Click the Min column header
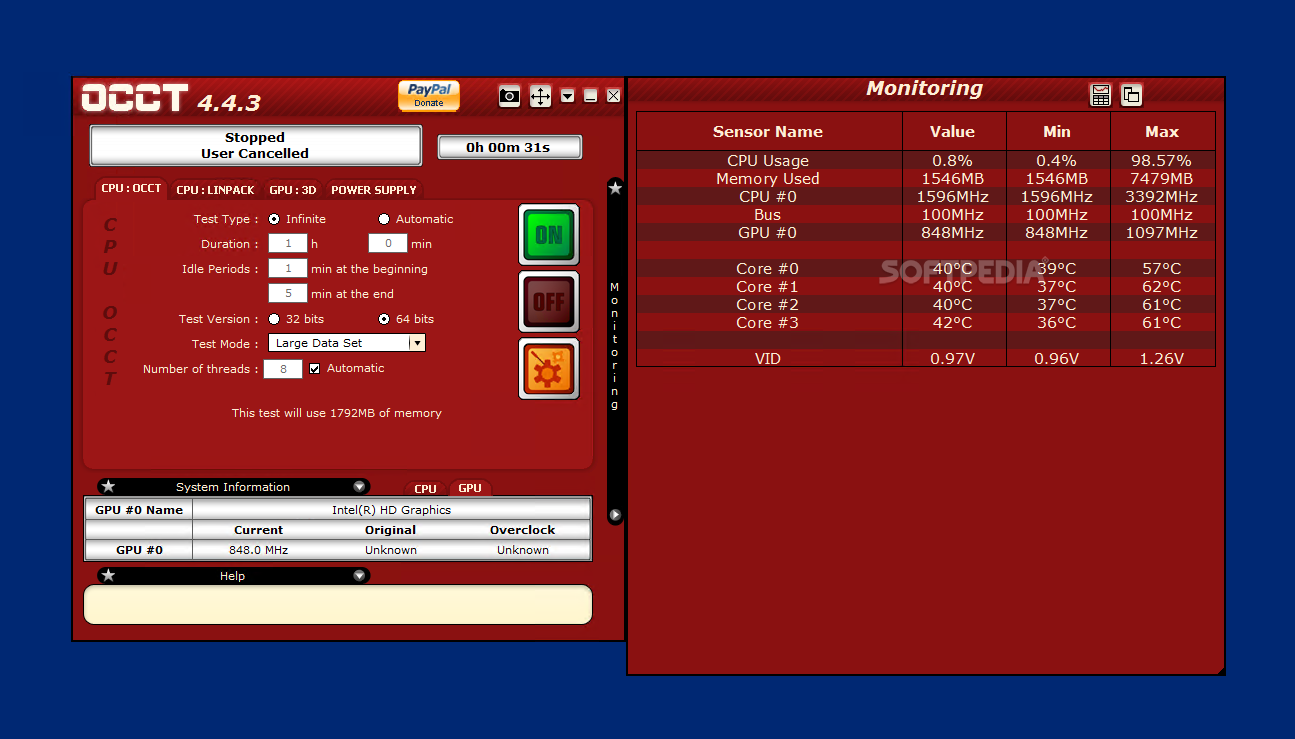 1057,132
